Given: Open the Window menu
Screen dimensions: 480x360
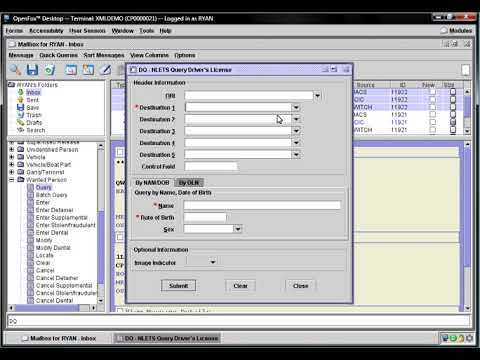Looking at the screenshot, I should [x=122, y=31].
